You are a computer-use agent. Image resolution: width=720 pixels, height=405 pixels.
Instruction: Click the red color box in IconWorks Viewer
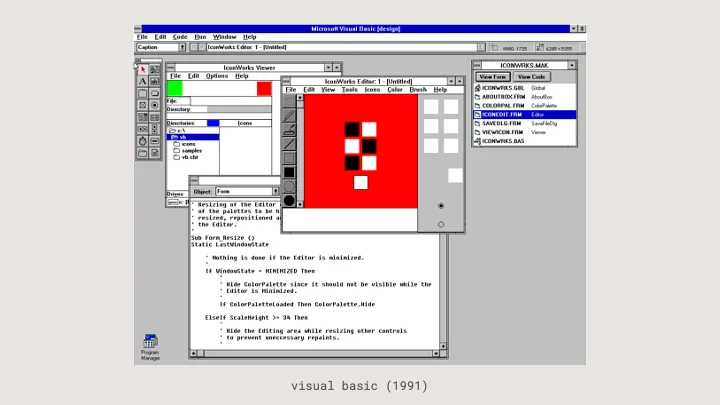pyautogui.click(x=264, y=88)
